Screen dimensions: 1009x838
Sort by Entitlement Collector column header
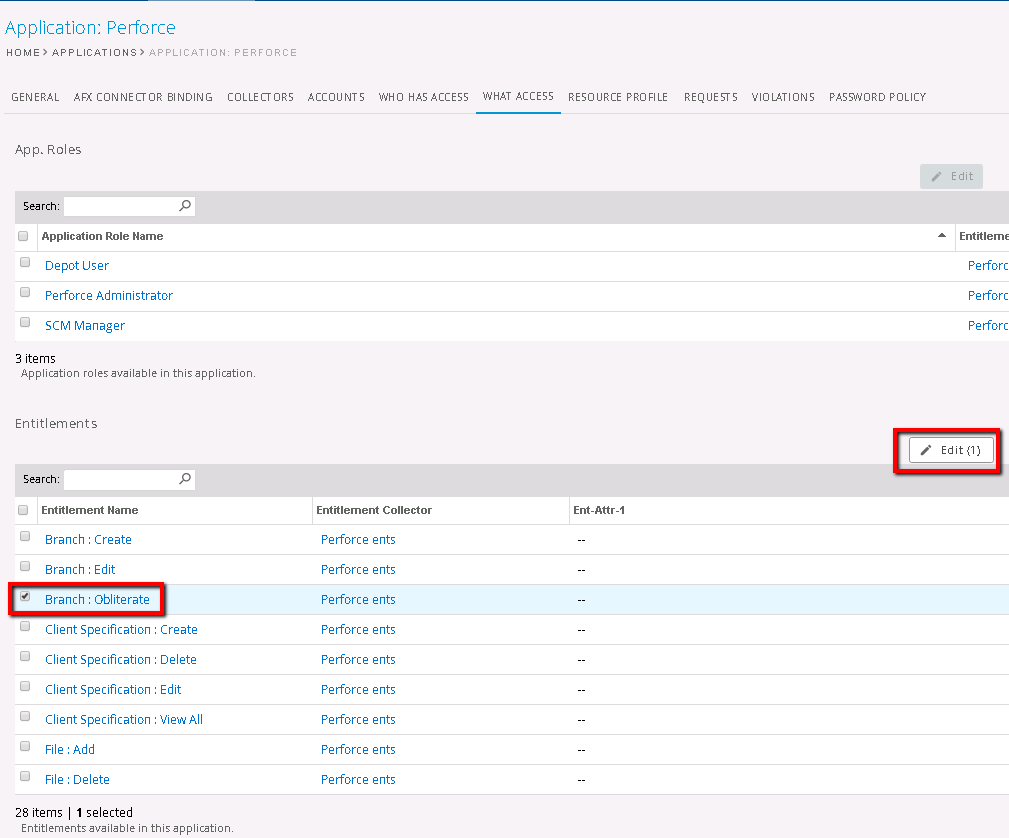[374, 510]
